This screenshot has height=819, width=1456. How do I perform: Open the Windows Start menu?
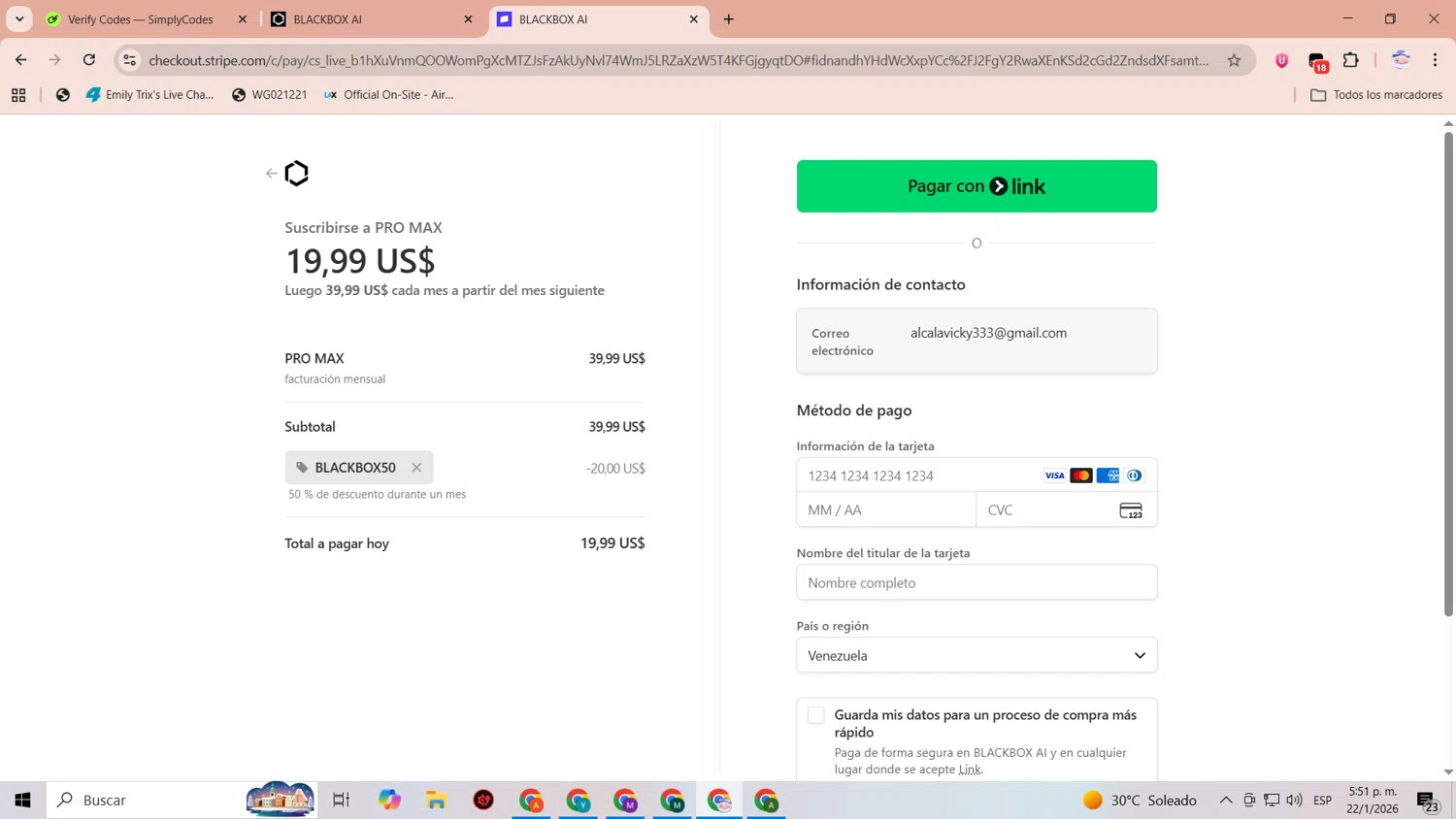[22, 801]
